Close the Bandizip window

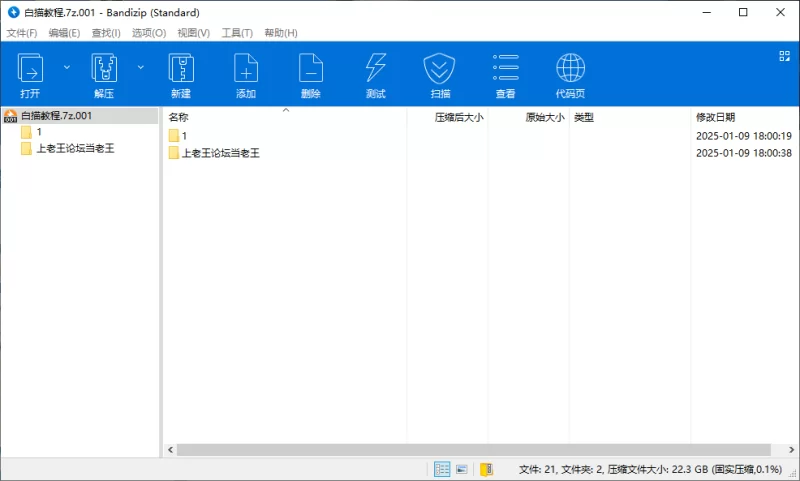(x=780, y=12)
